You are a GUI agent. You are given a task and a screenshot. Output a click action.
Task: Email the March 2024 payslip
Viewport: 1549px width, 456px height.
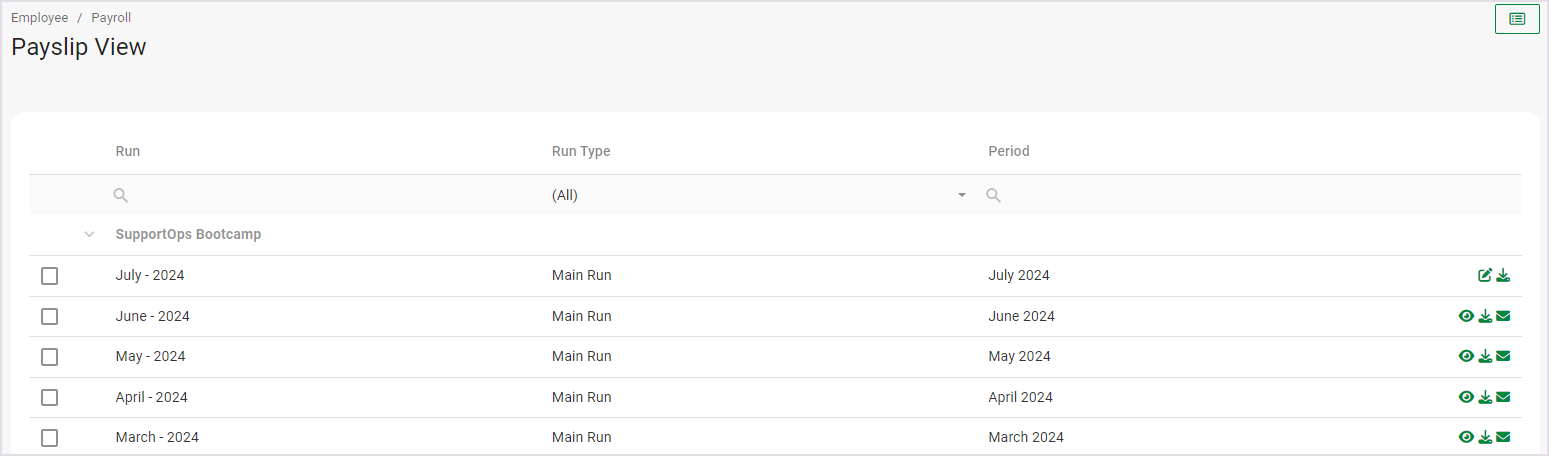1503,437
